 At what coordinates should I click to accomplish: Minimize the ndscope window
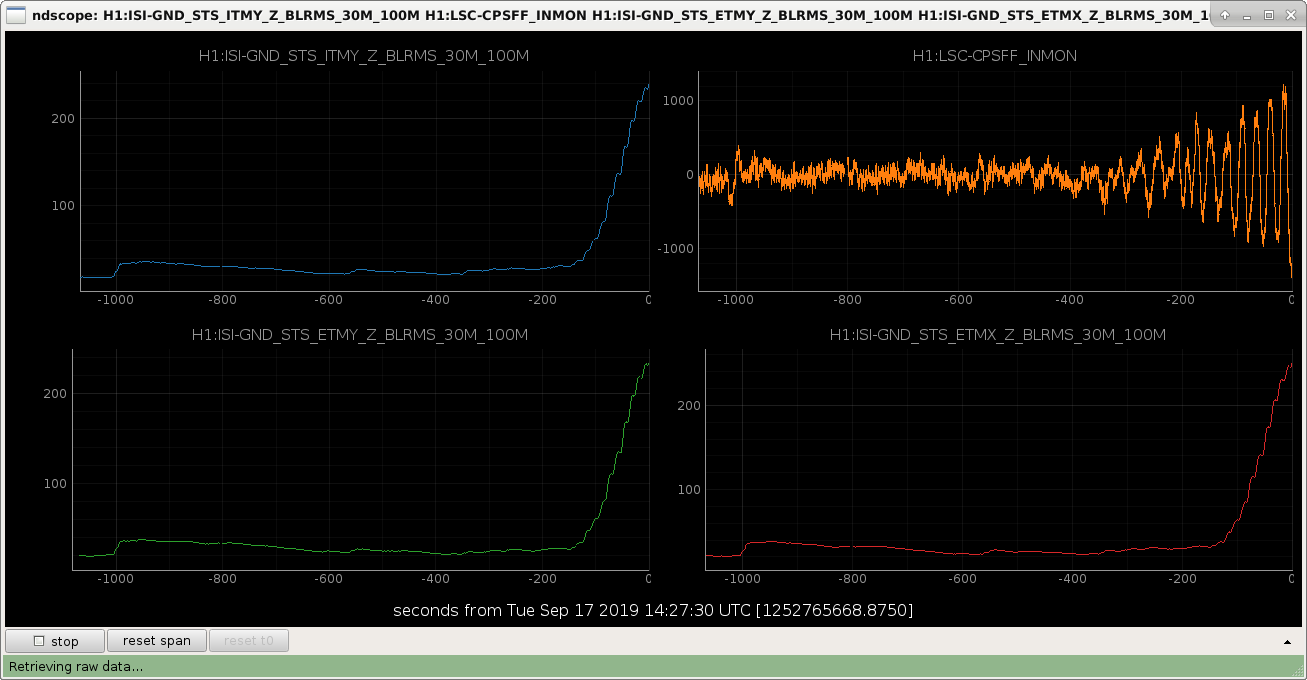(1248, 15)
